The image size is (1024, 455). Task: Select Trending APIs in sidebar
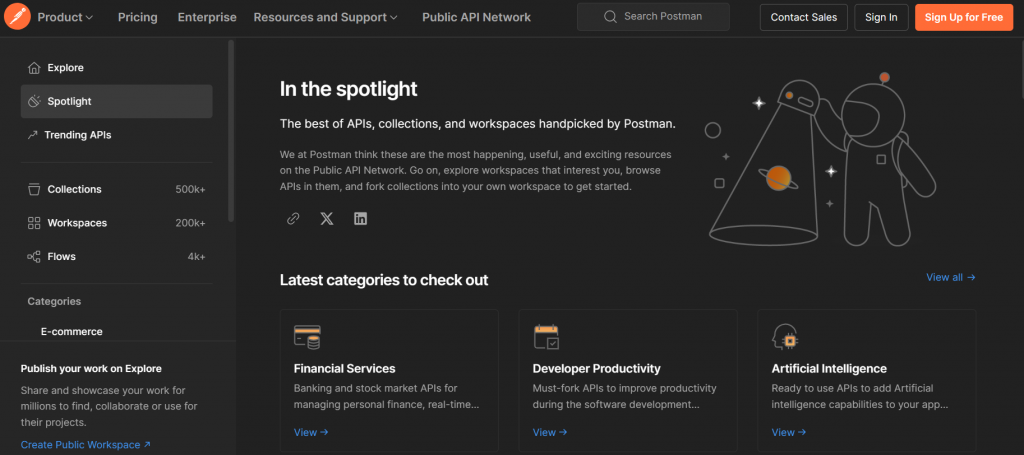(77, 135)
